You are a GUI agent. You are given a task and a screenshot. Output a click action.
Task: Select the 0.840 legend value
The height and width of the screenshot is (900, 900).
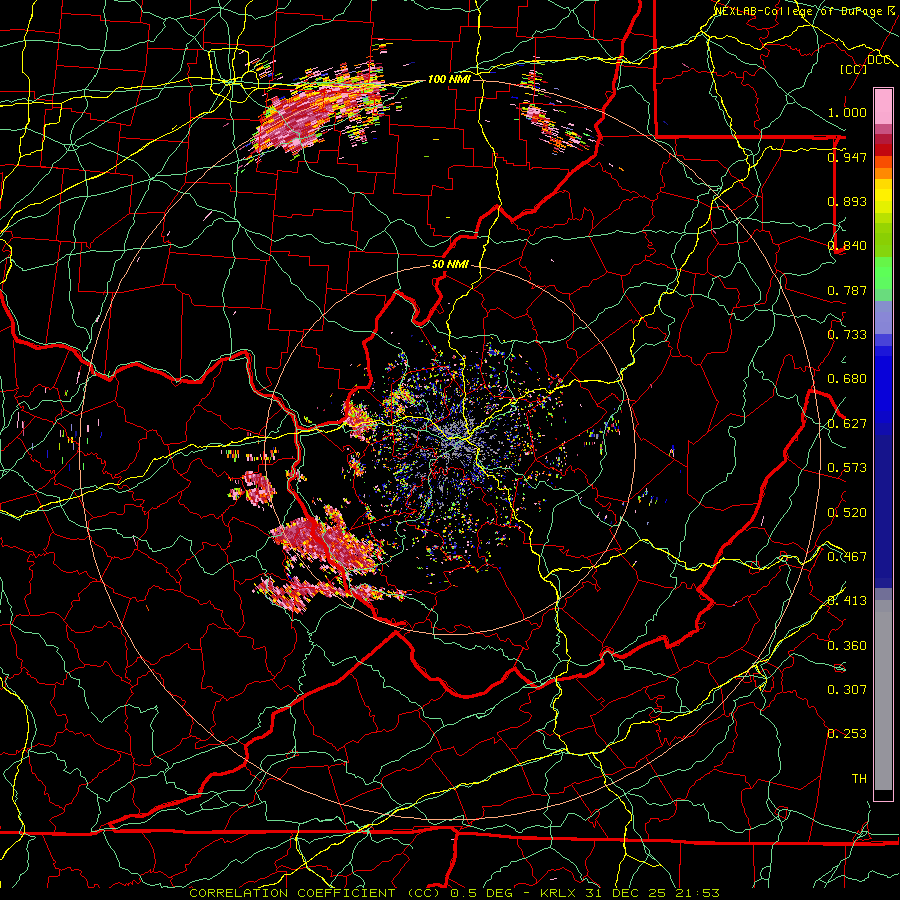[x=847, y=246]
